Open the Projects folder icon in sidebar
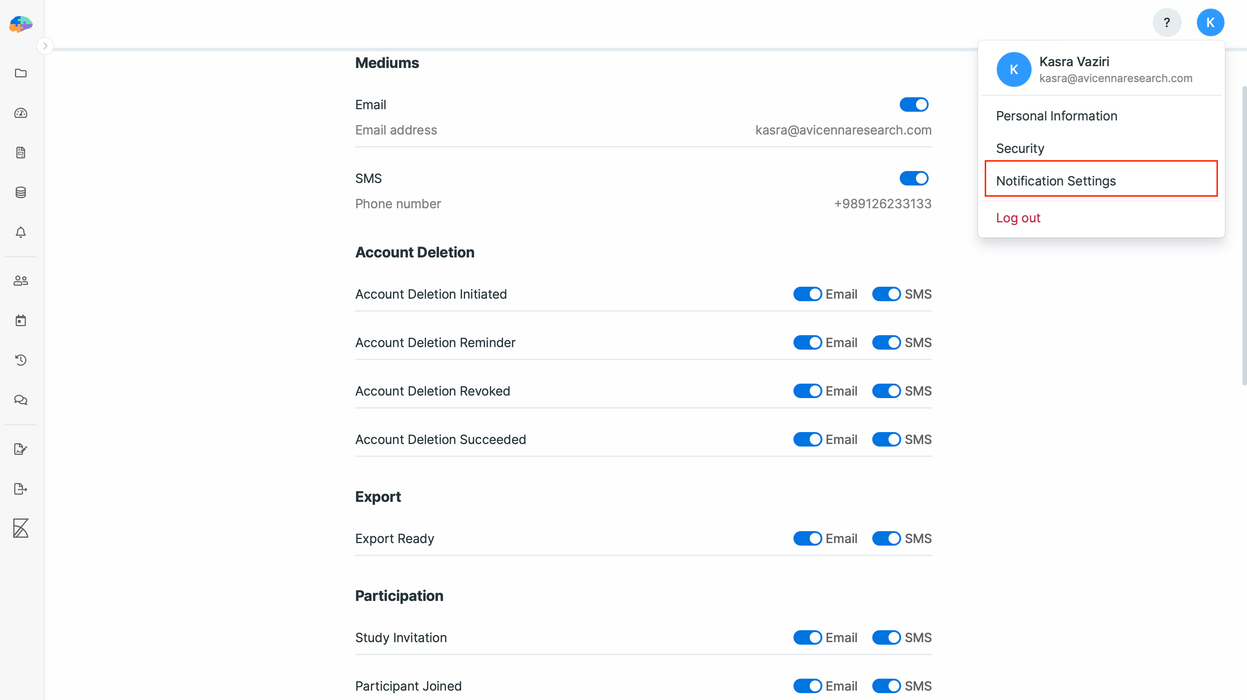 pyautogui.click(x=20, y=72)
